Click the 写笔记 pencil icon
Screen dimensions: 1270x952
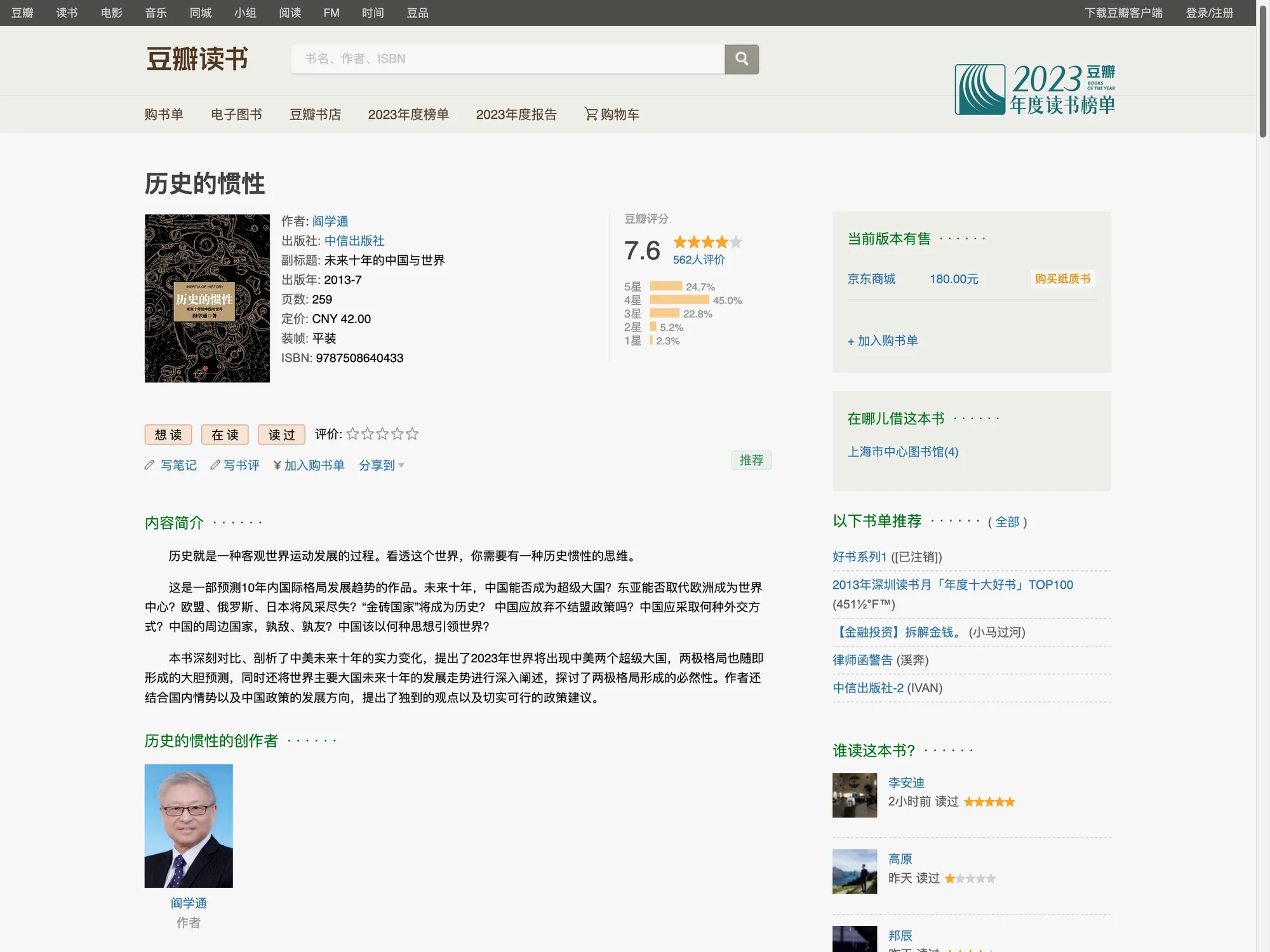pyautogui.click(x=149, y=465)
